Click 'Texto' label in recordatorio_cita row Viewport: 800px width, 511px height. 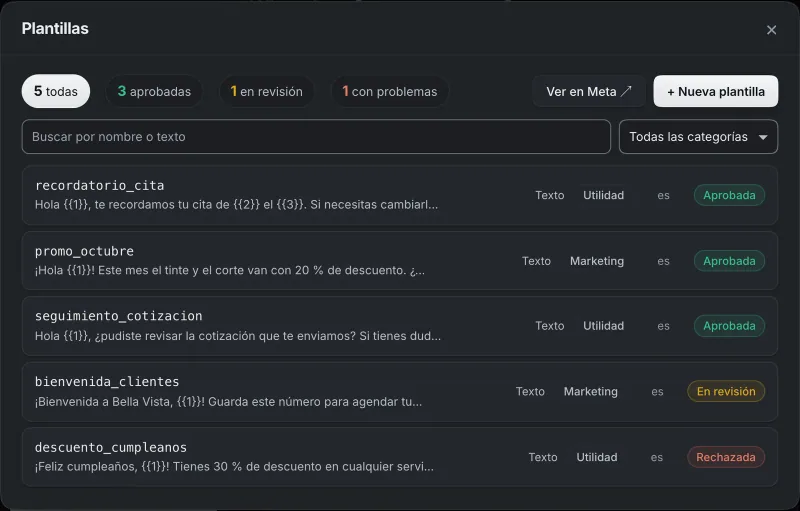pos(549,195)
